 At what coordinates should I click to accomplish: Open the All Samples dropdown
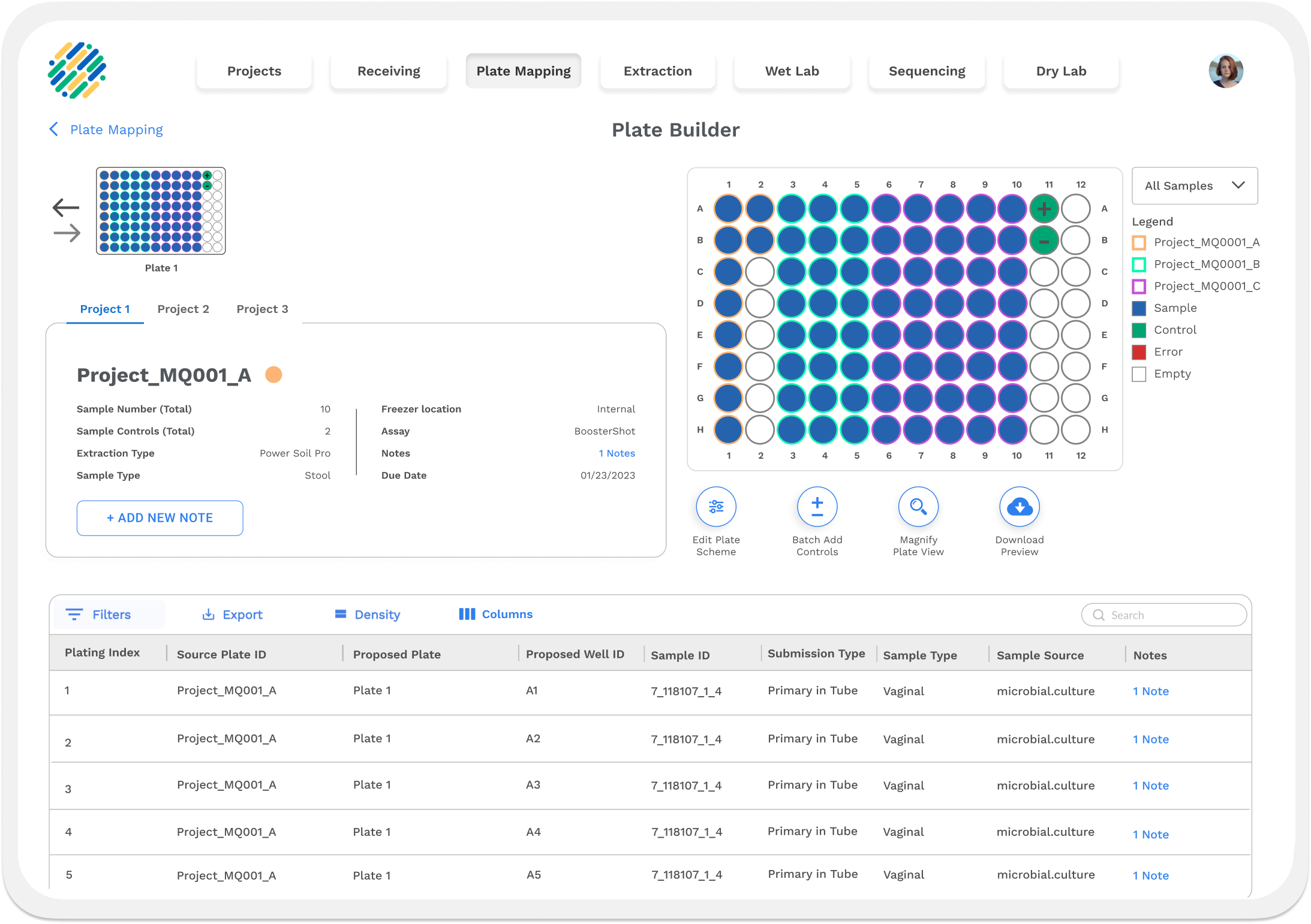(1194, 186)
